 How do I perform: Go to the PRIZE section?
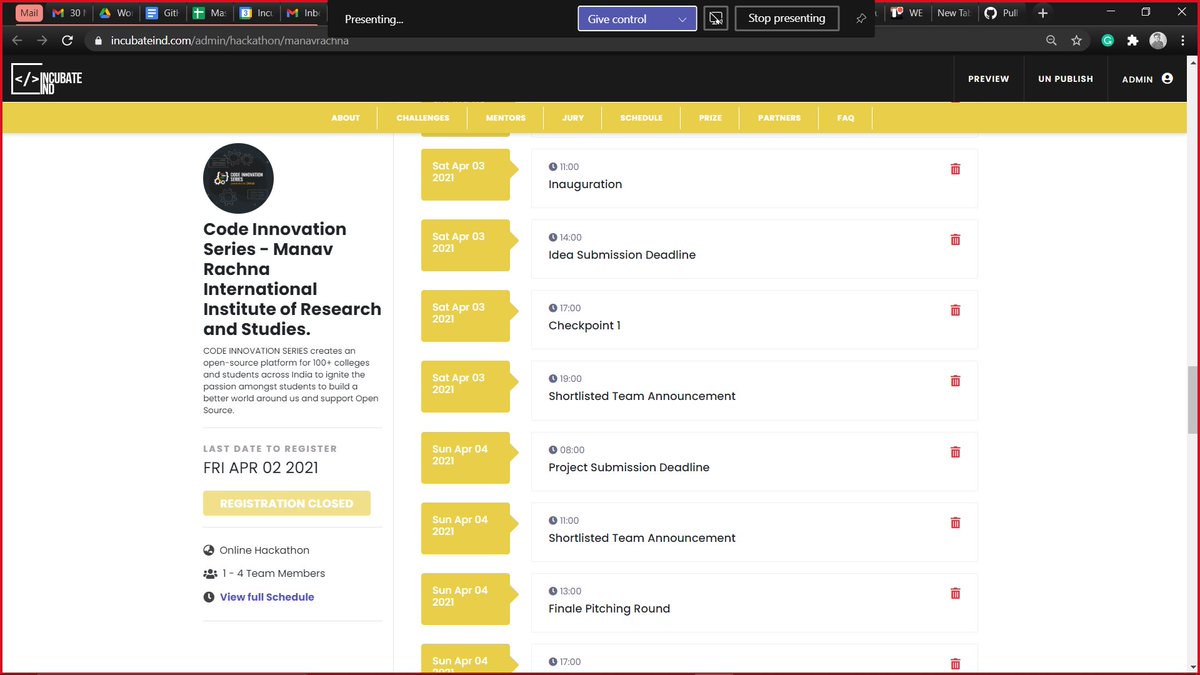[710, 118]
